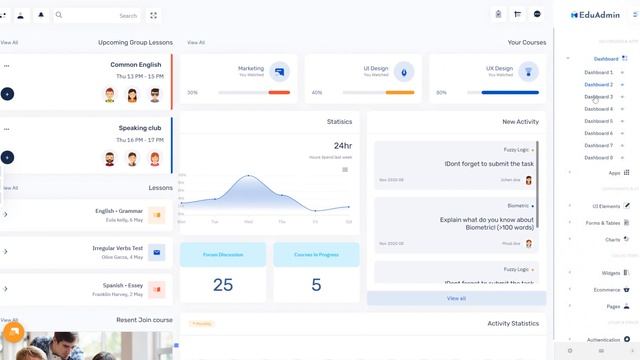Click the Ecommerce basket icon
Screen dimensions: 640x360
[x=627, y=289]
